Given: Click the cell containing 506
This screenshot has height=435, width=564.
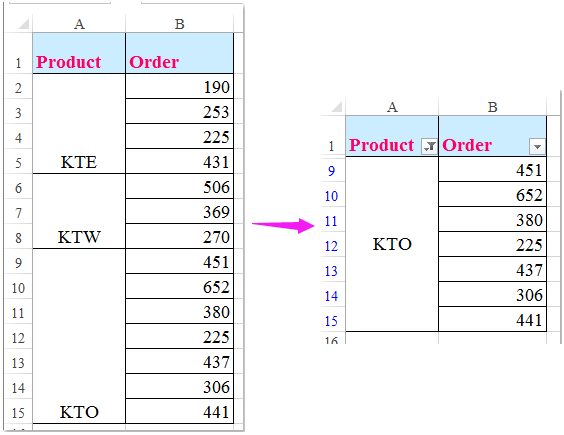Looking at the screenshot, I should (x=179, y=186).
